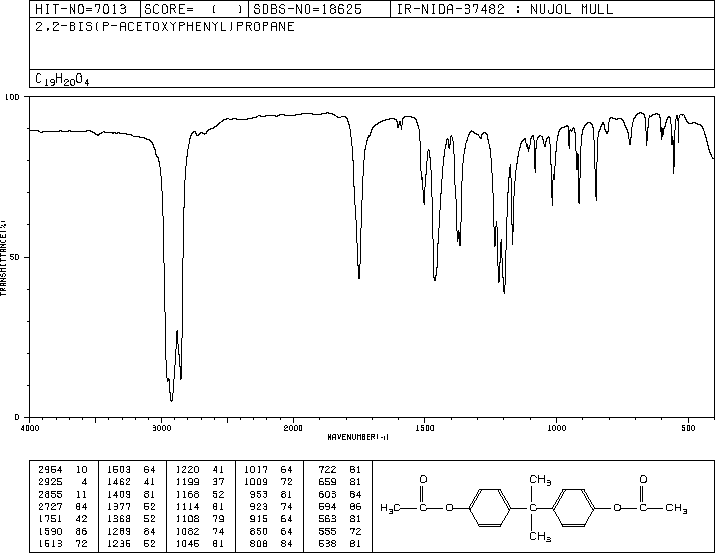Click the HIT-NO=7013 header field
The height and width of the screenshot is (553, 715).
pos(81,9)
